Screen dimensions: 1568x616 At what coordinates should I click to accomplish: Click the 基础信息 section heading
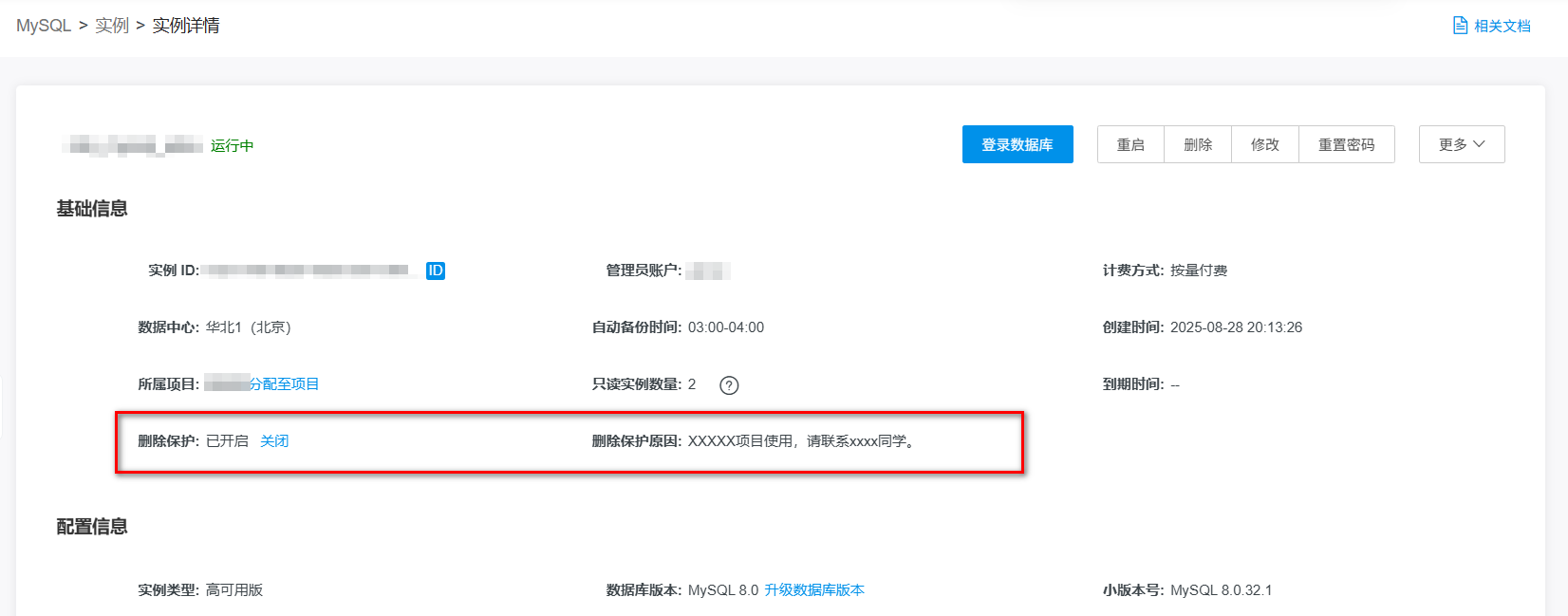pyautogui.click(x=92, y=209)
